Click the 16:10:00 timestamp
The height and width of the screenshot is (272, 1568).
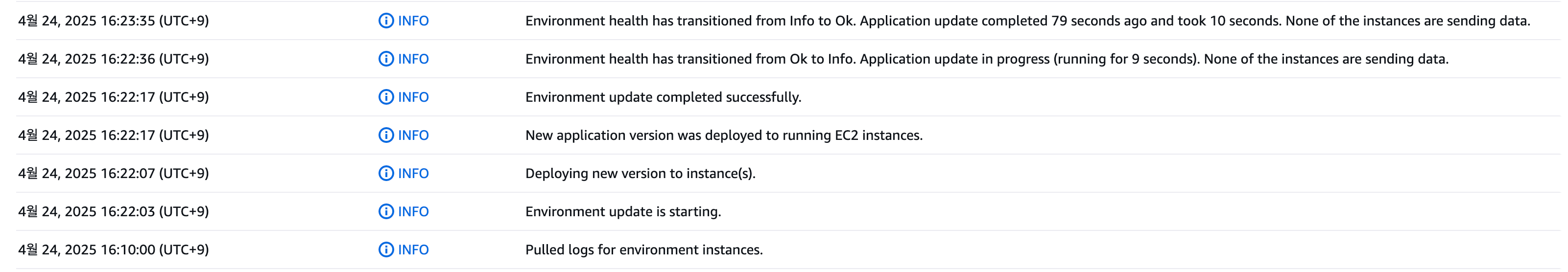114,249
